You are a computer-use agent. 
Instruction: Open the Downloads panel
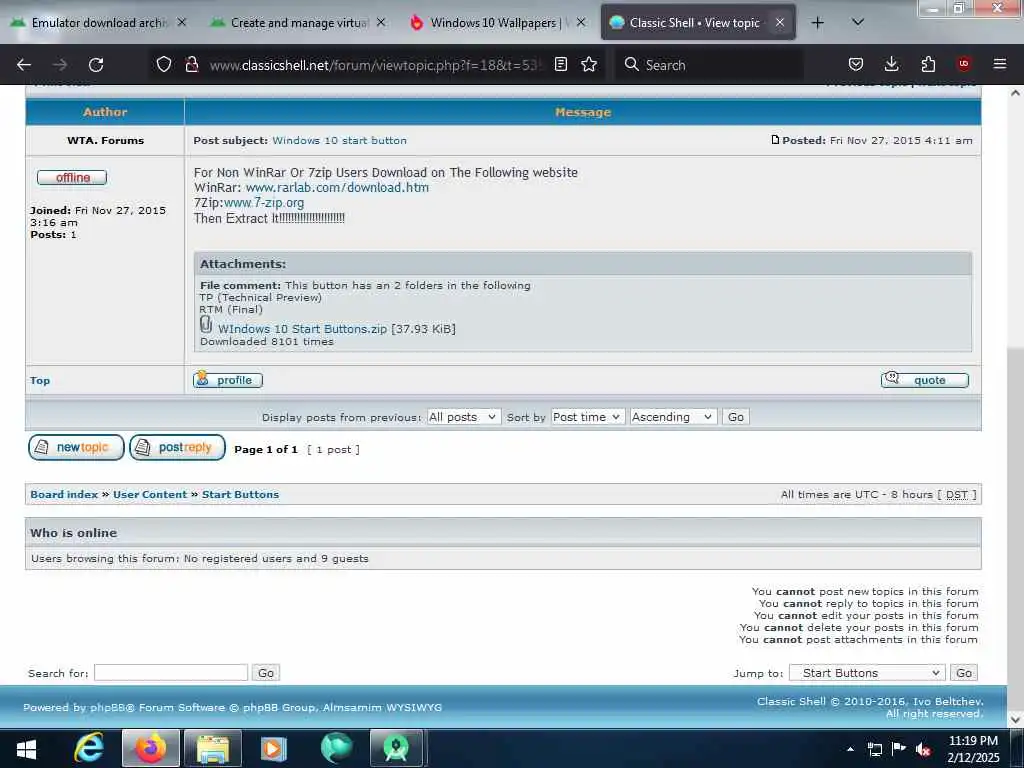point(891,64)
